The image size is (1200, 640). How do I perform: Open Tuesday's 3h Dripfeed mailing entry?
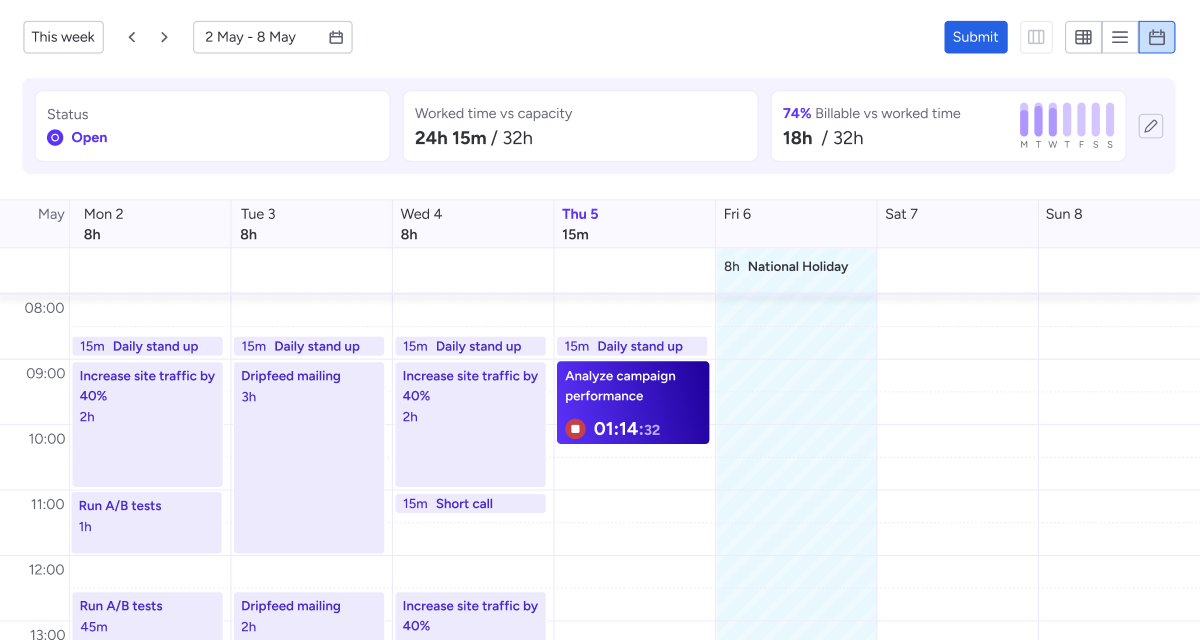click(309, 457)
